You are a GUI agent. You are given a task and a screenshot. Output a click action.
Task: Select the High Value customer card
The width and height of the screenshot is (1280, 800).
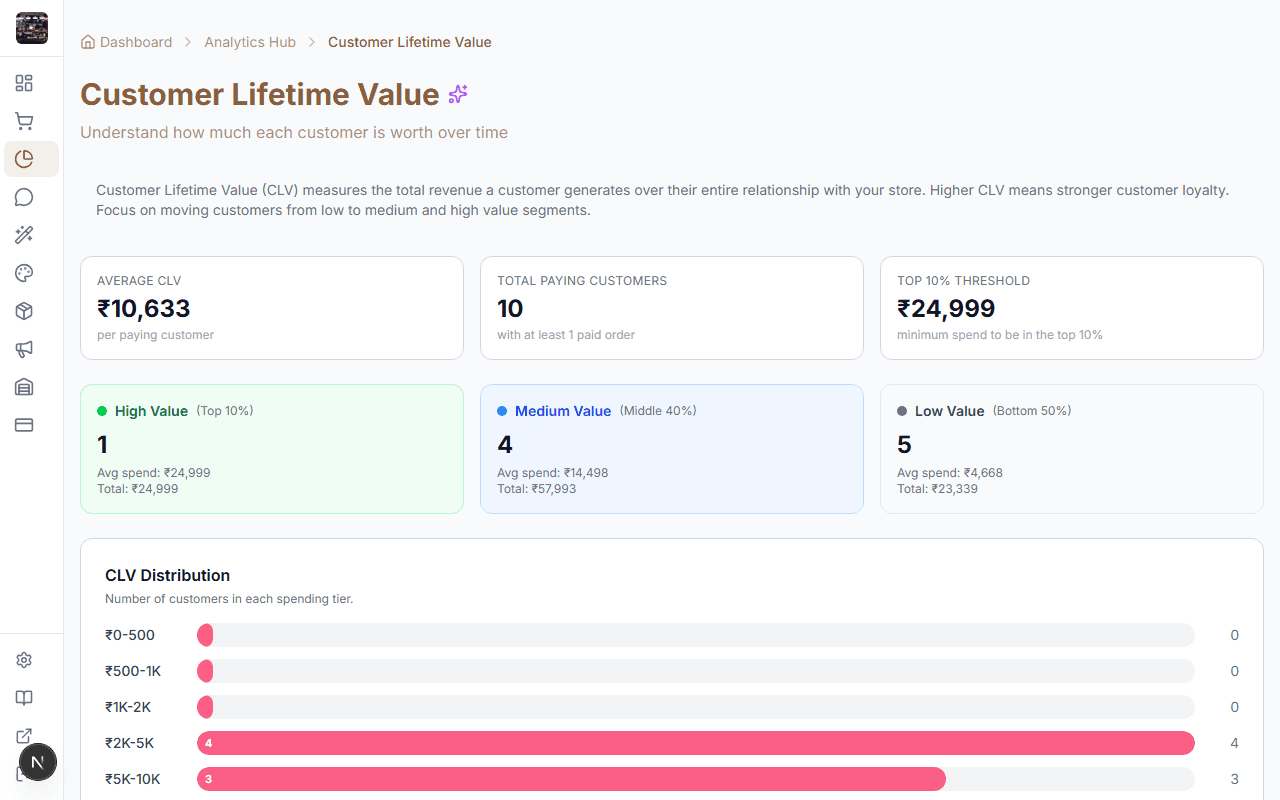271,448
